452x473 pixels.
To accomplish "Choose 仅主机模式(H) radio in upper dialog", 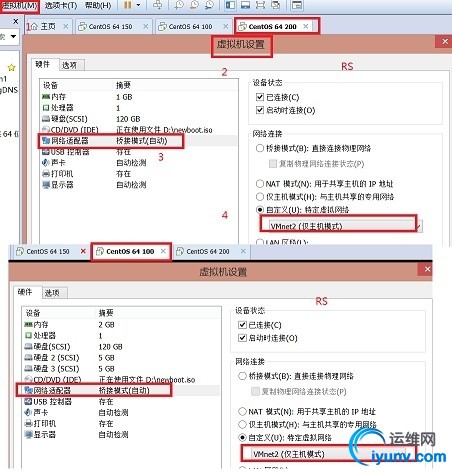I will tap(260, 197).
